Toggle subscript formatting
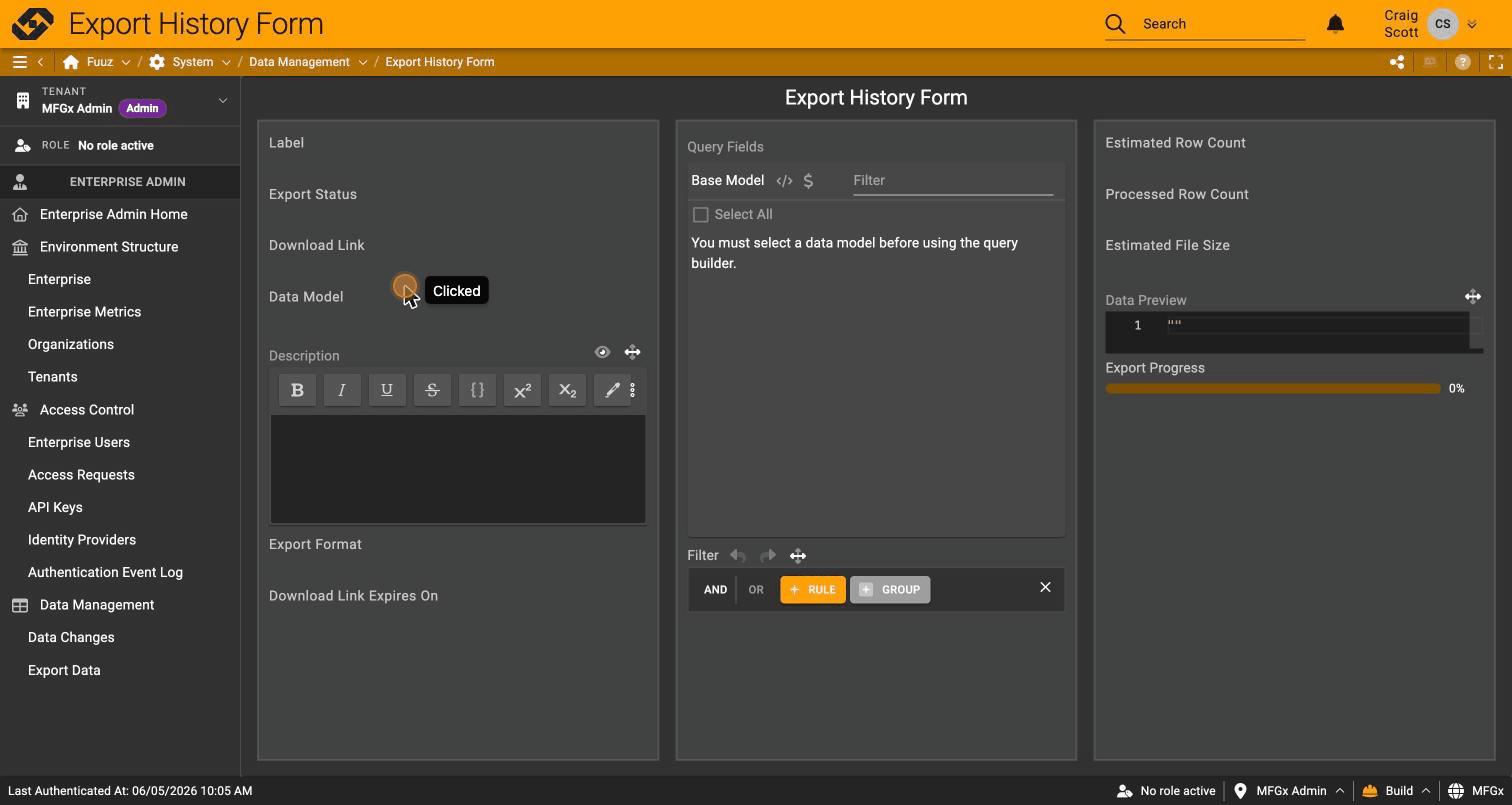 [567, 390]
